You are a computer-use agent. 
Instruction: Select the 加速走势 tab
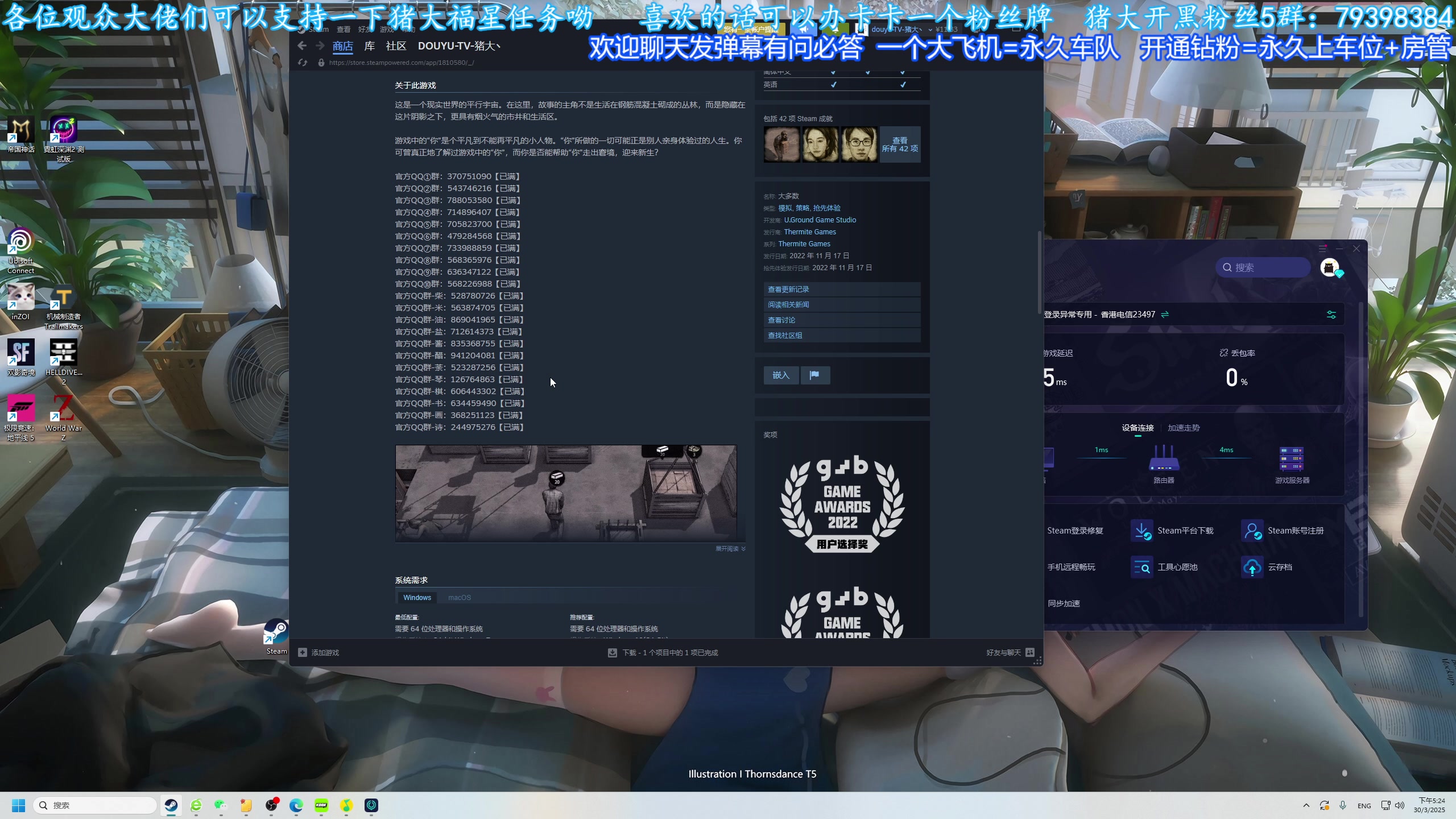point(1184,428)
